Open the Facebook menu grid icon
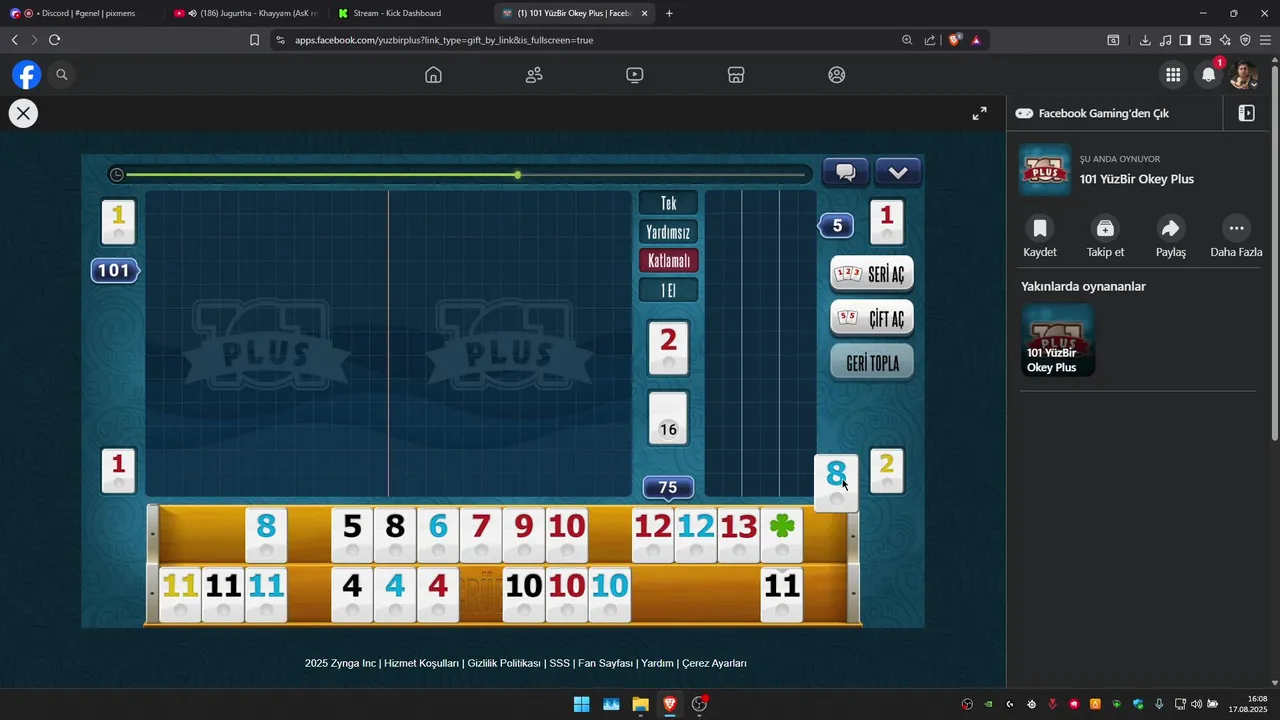Image resolution: width=1280 pixels, height=720 pixels. click(1173, 75)
